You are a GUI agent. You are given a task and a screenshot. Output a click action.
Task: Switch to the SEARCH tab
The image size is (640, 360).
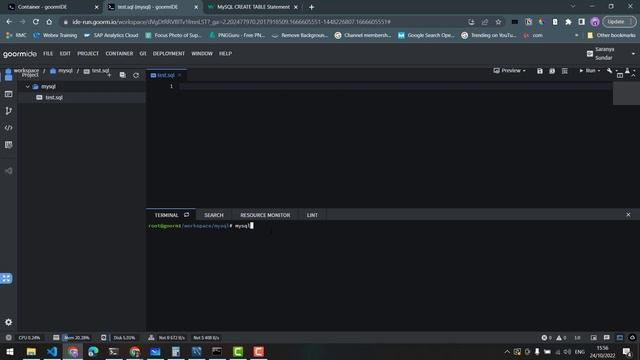coord(214,215)
